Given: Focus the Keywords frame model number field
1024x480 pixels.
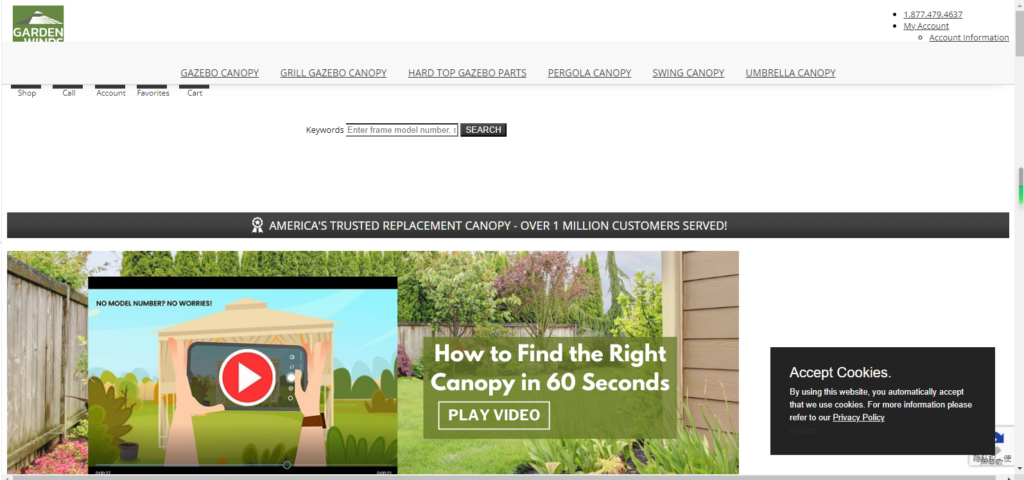Looking at the screenshot, I should click(x=402, y=130).
